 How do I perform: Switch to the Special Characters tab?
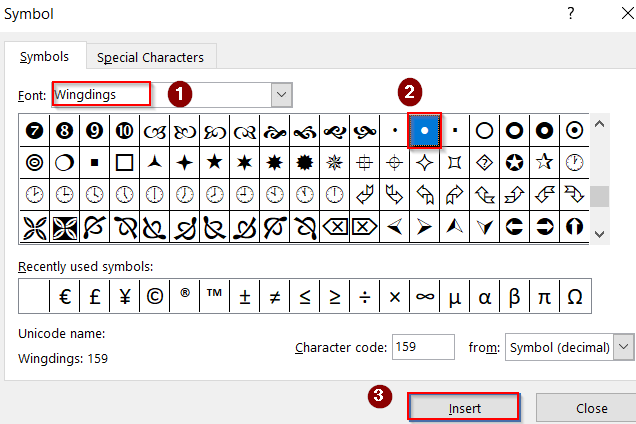pyautogui.click(x=150, y=57)
